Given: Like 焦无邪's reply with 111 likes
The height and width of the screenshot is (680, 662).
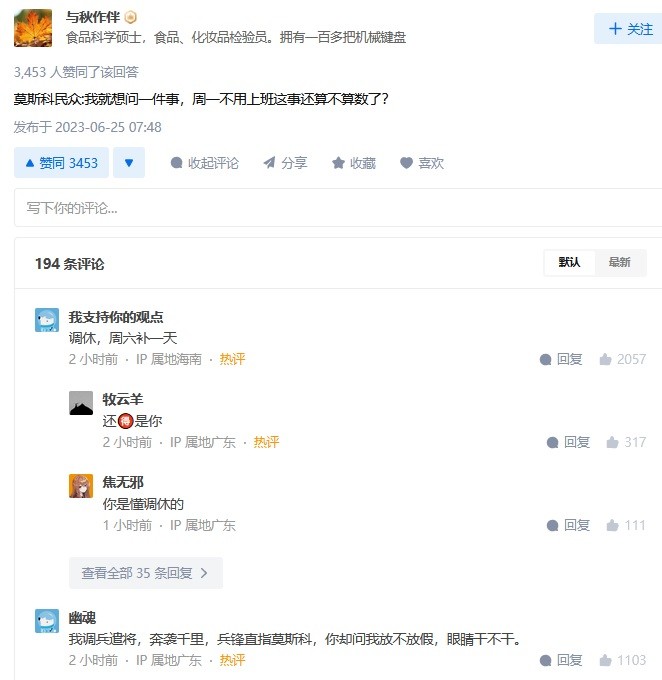Looking at the screenshot, I should (626, 525).
